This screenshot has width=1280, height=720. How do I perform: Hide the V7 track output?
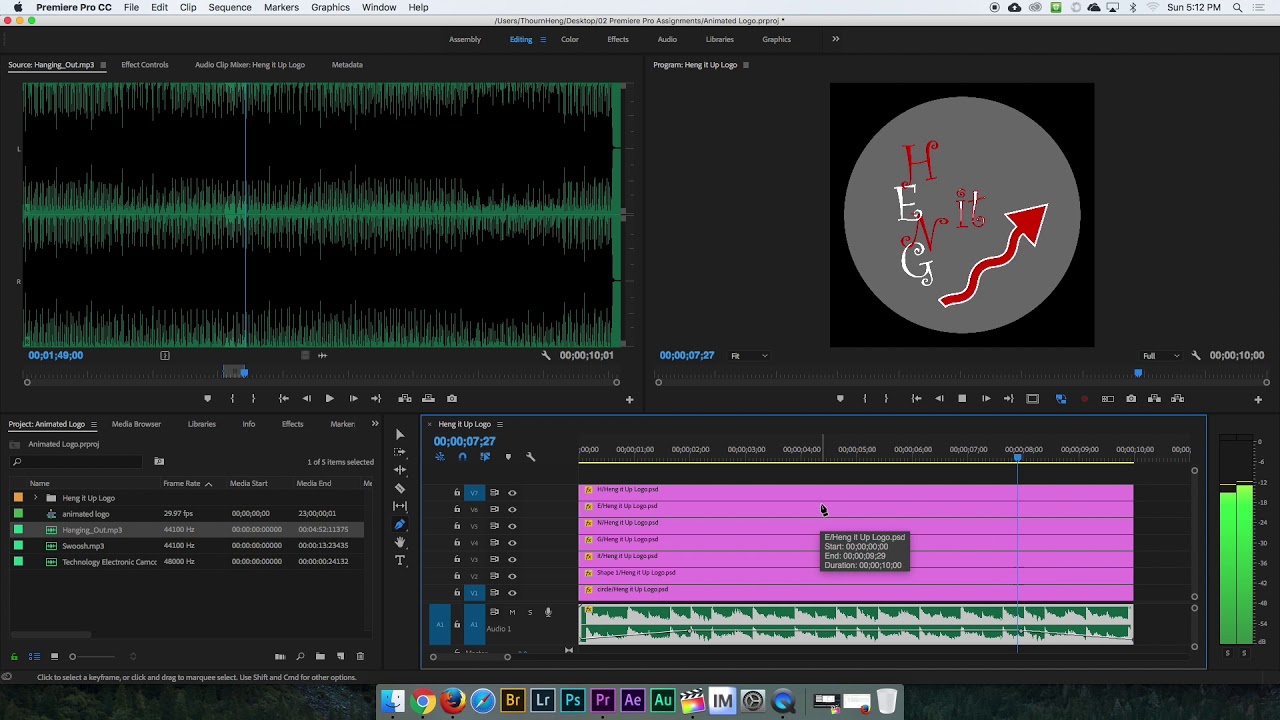pyautogui.click(x=512, y=493)
